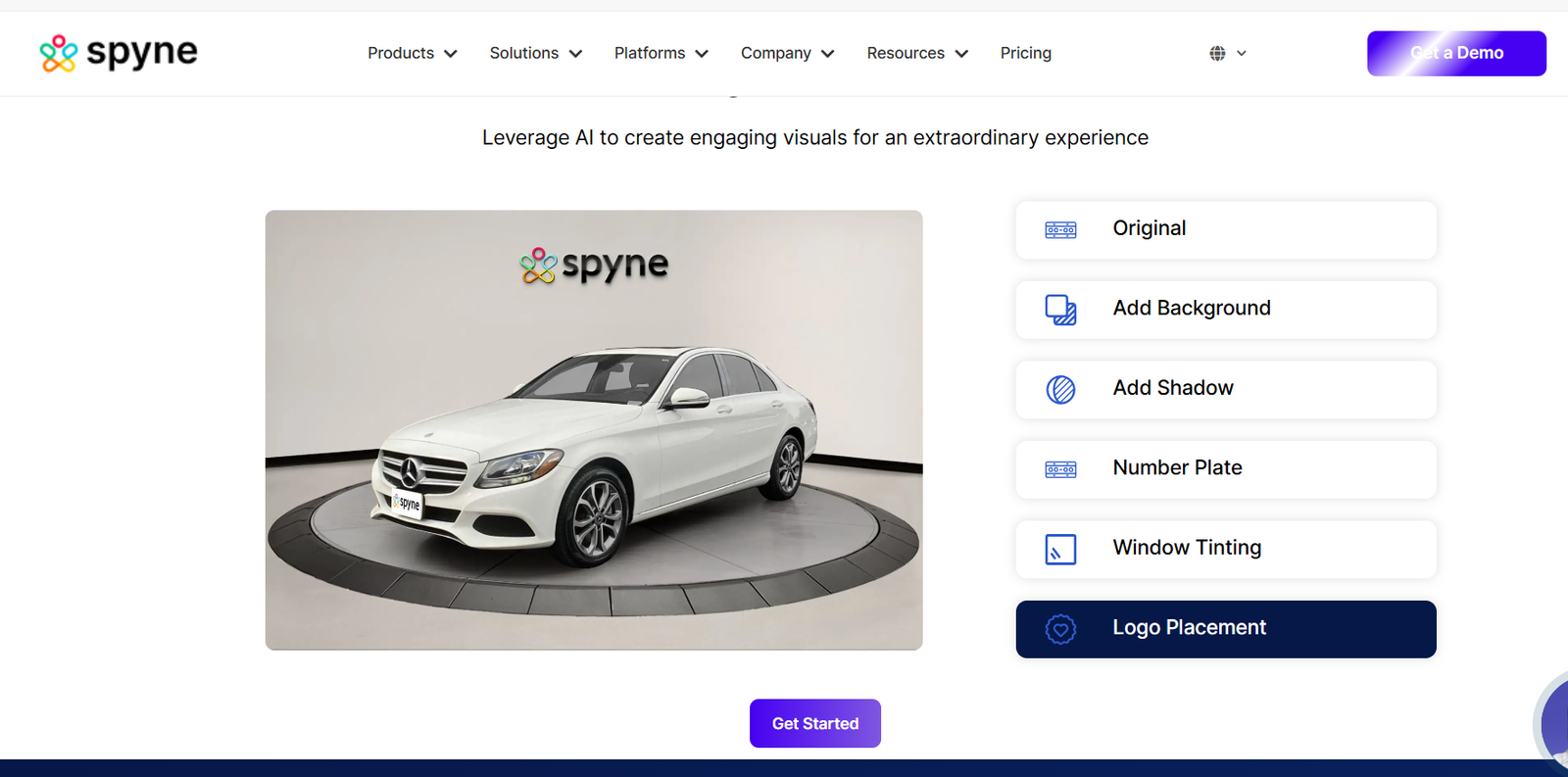Click the Add Shadow striped circle icon
The image size is (1568, 777).
pyautogui.click(x=1060, y=390)
